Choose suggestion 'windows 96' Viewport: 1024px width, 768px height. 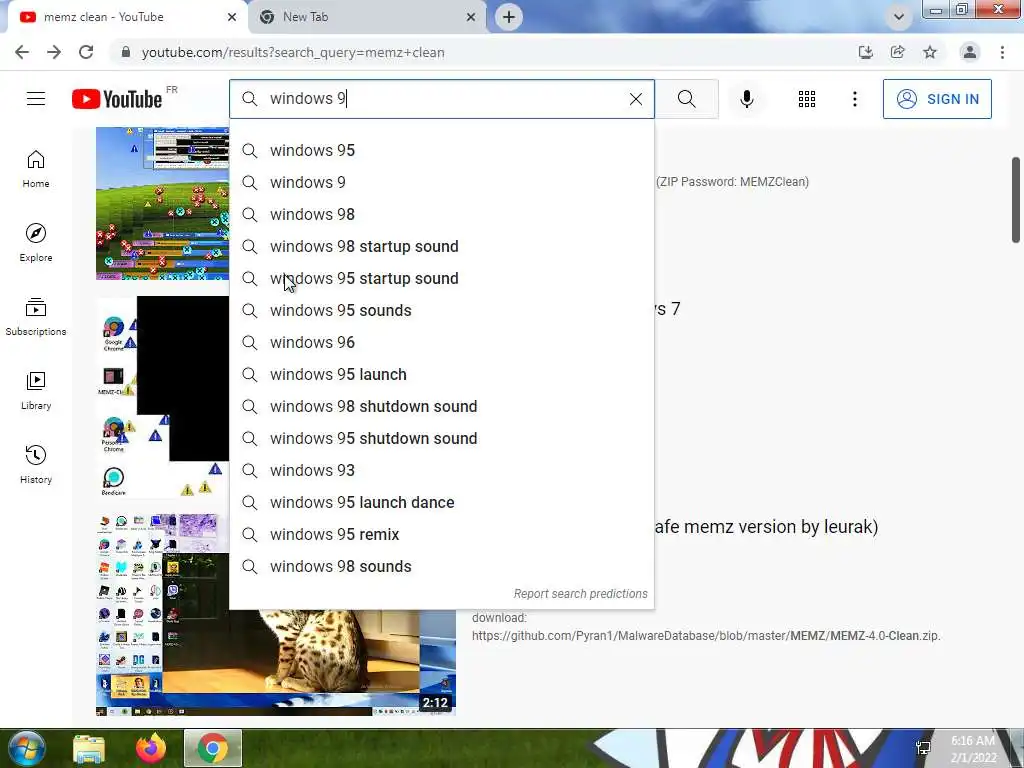pos(441,342)
